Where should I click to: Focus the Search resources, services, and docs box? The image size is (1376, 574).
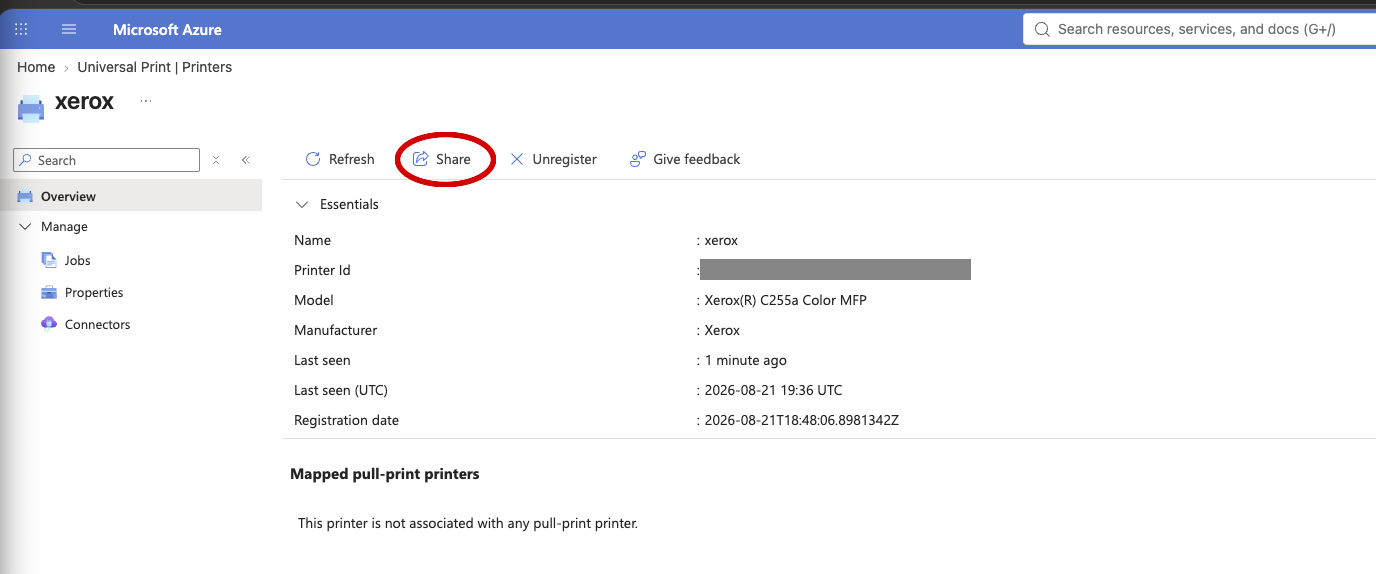[x=1200, y=29]
